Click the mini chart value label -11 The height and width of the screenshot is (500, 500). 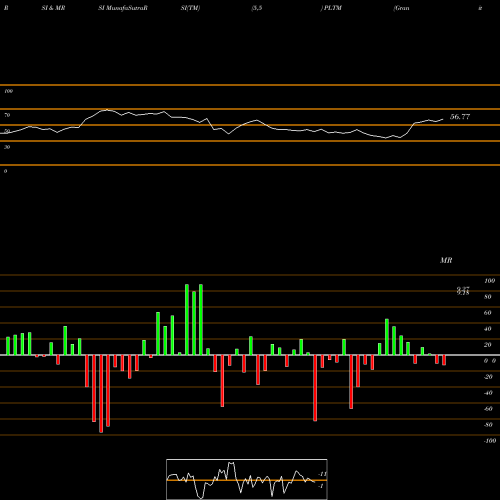pyautogui.click(x=322, y=474)
